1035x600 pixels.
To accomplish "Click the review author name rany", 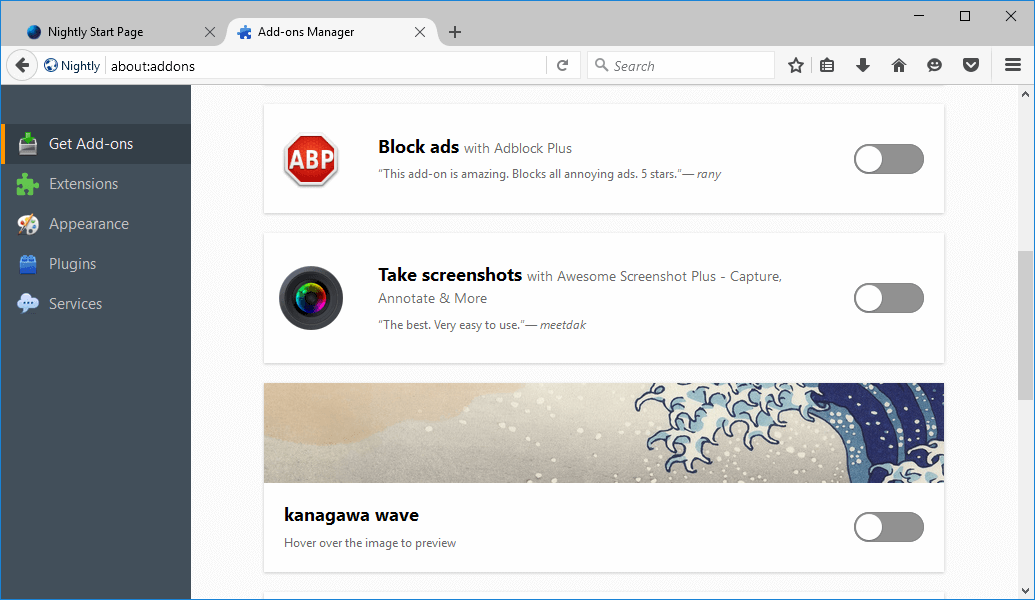I will [709, 174].
